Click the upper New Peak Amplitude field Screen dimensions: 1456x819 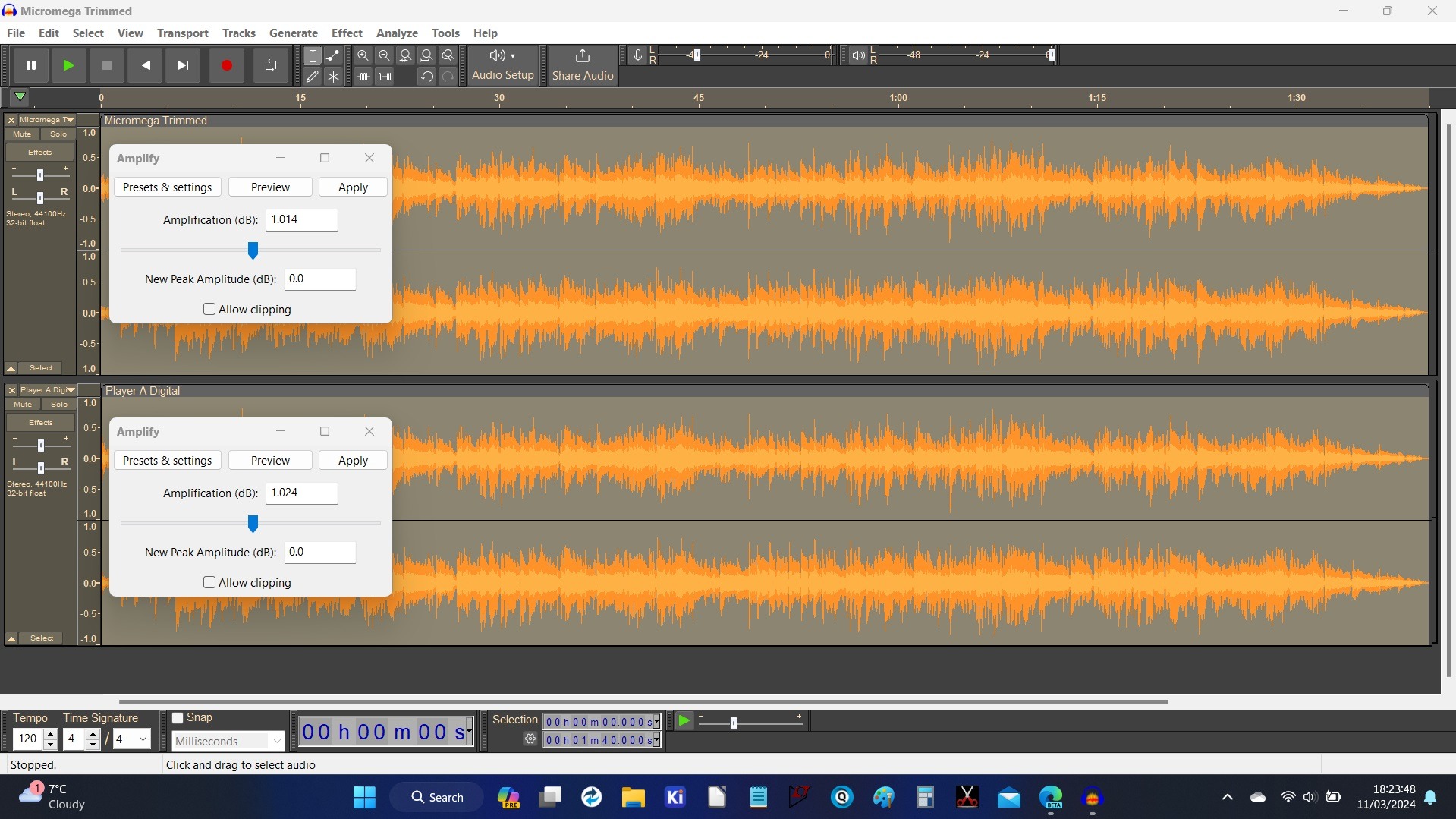tap(319, 279)
